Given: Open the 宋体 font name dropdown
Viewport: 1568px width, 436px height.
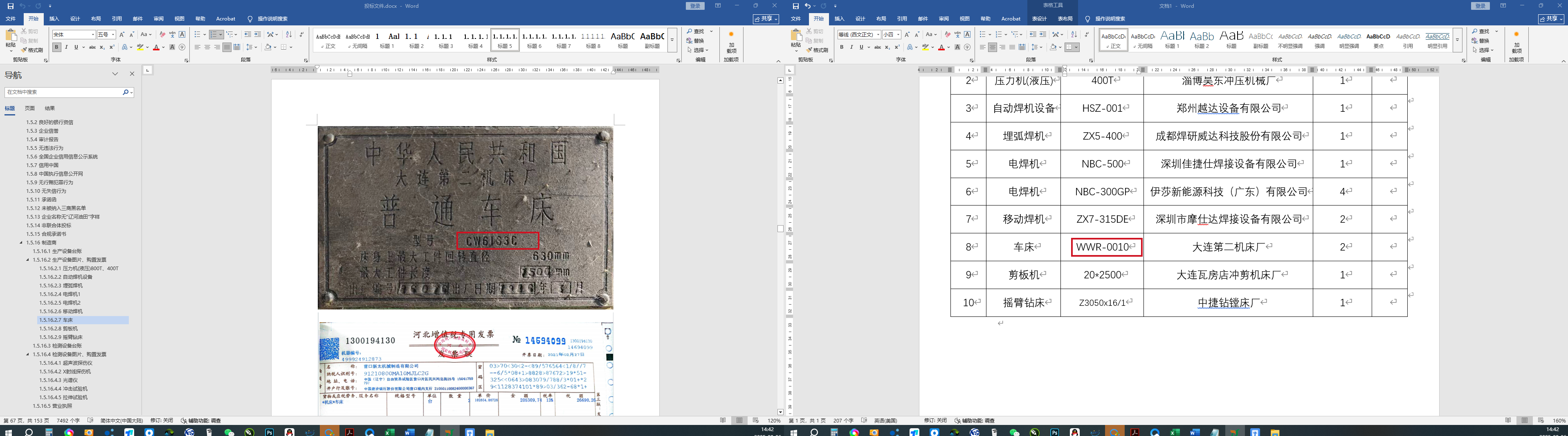Looking at the screenshot, I should coord(92,35).
